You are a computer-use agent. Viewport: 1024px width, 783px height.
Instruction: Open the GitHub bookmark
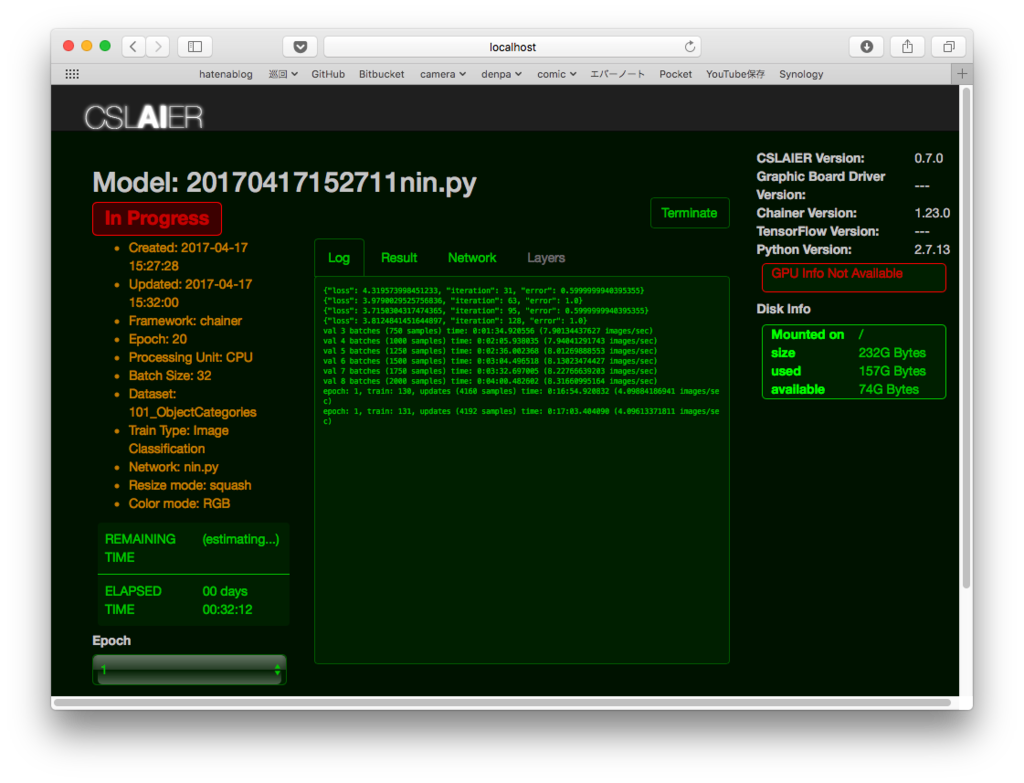328,74
